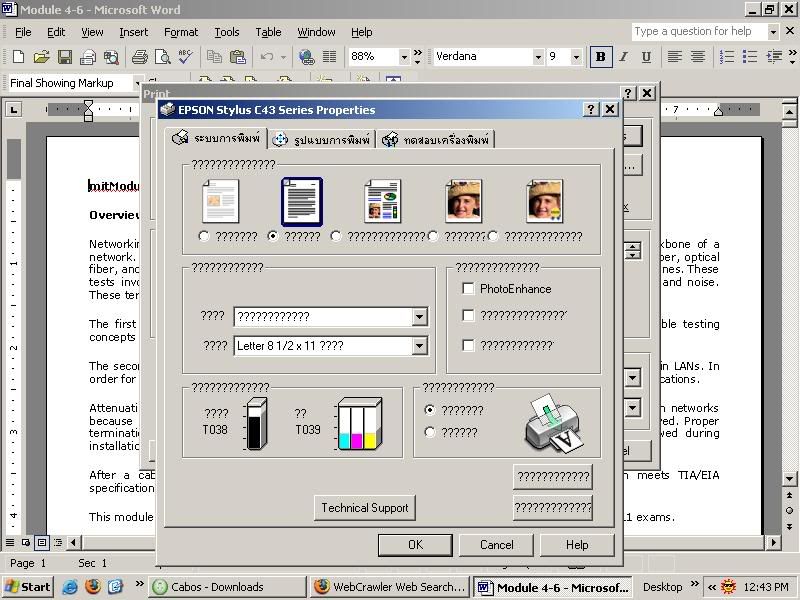Click the Bullets list icon
This screenshot has width=800, height=600.
pos(749,57)
